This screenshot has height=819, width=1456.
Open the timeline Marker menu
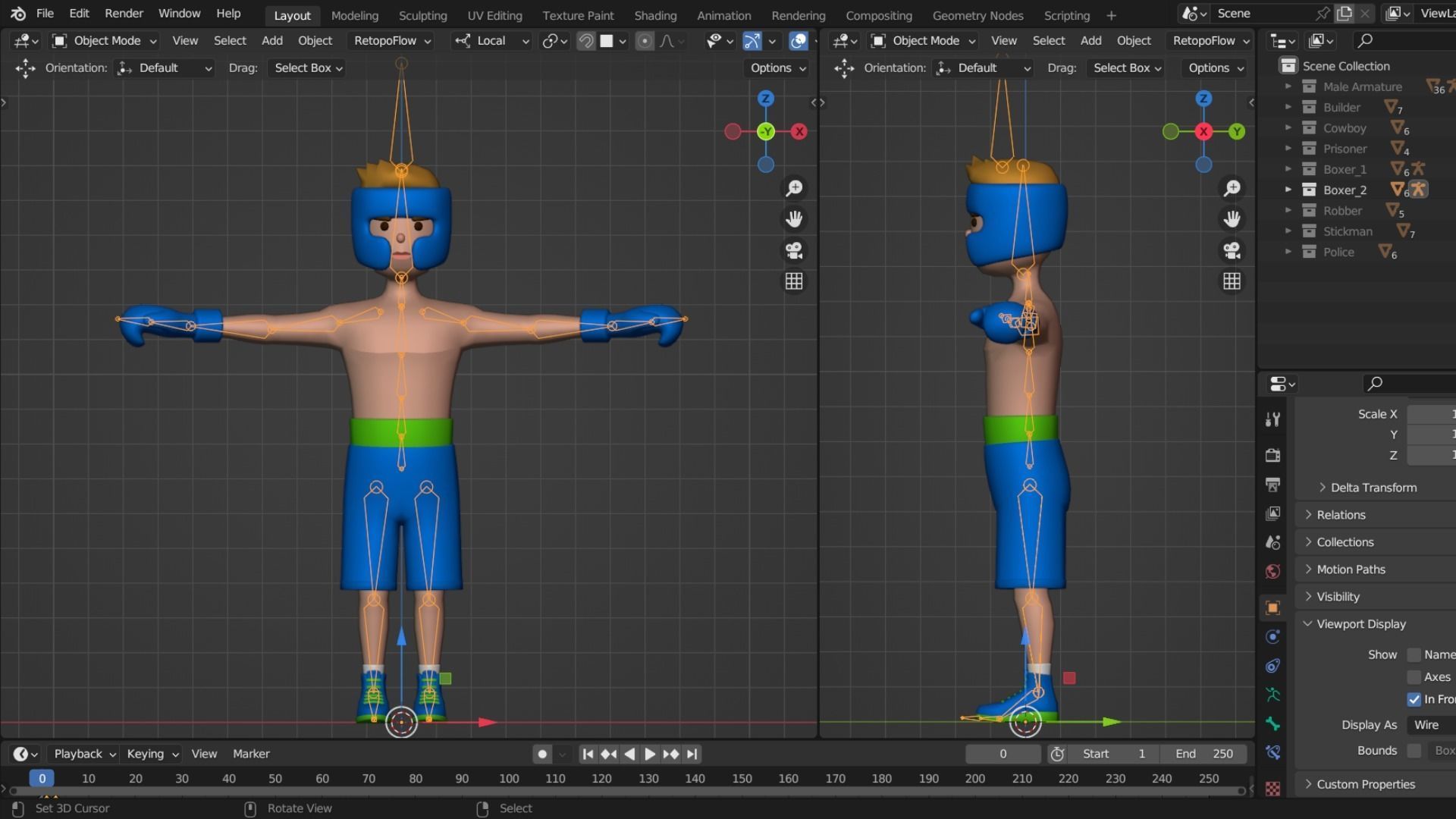(251, 754)
